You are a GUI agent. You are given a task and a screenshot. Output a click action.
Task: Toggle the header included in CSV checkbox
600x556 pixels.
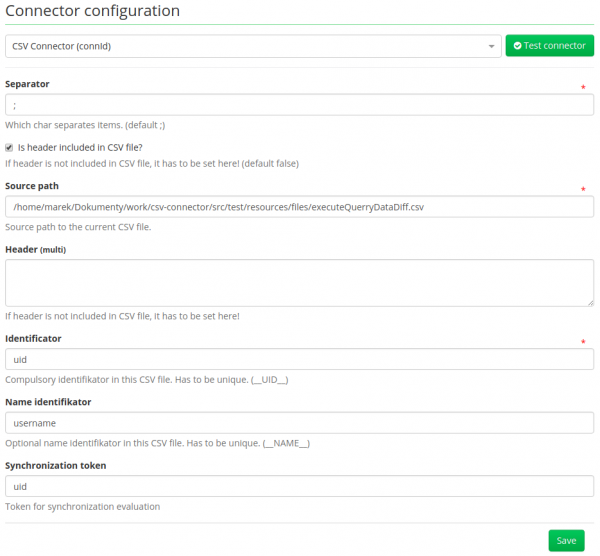[x=9, y=148]
